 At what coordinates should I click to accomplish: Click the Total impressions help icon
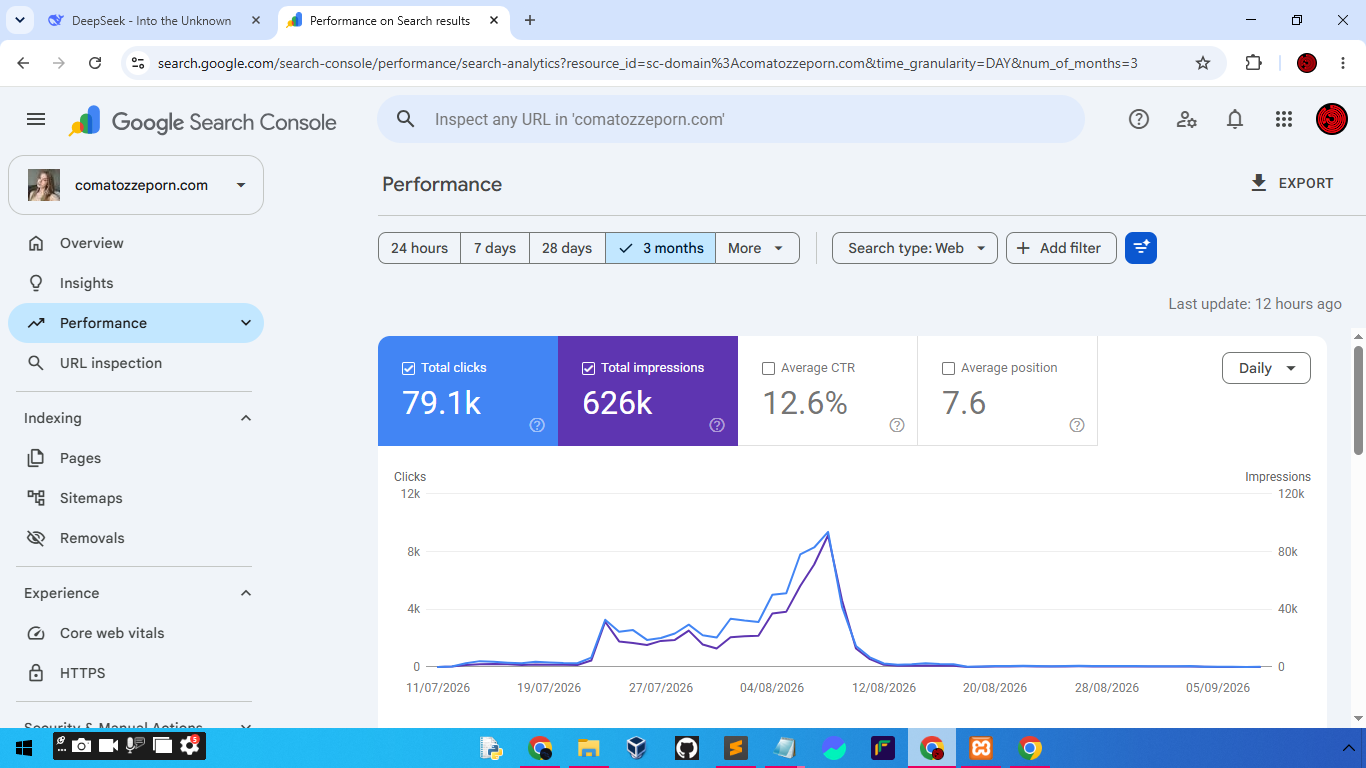coord(717,425)
